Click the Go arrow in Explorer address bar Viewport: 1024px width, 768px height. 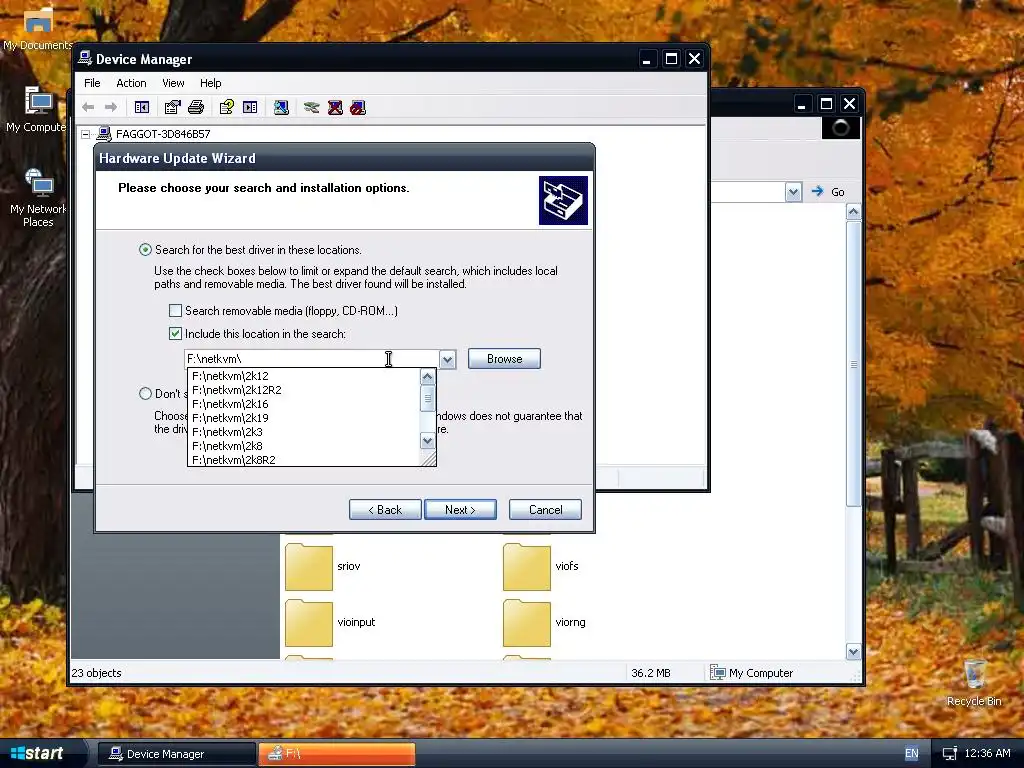[x=818, y=191]
